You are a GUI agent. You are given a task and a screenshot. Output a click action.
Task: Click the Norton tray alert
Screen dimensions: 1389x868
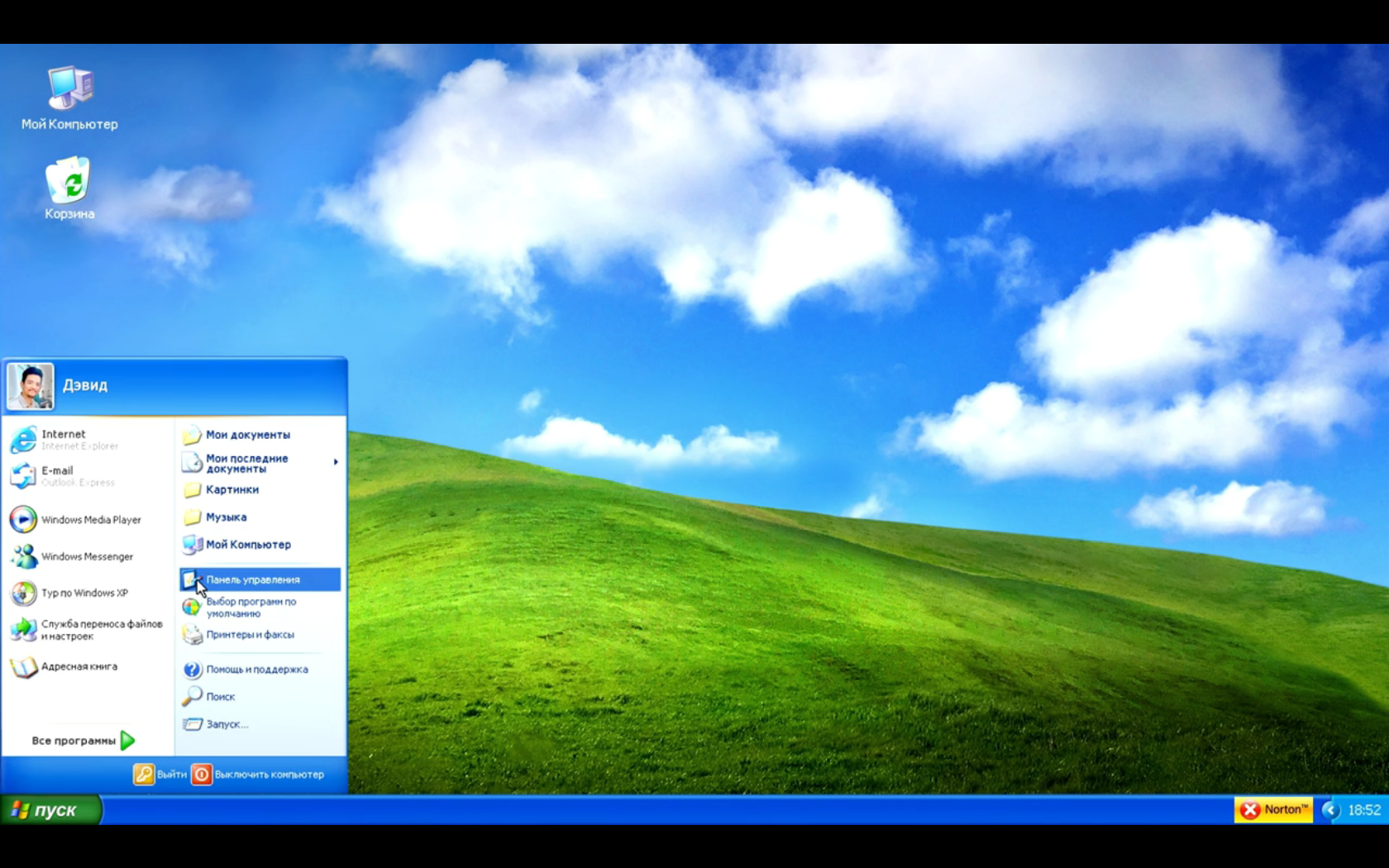pyautogui.click(x=1273, y=810)
